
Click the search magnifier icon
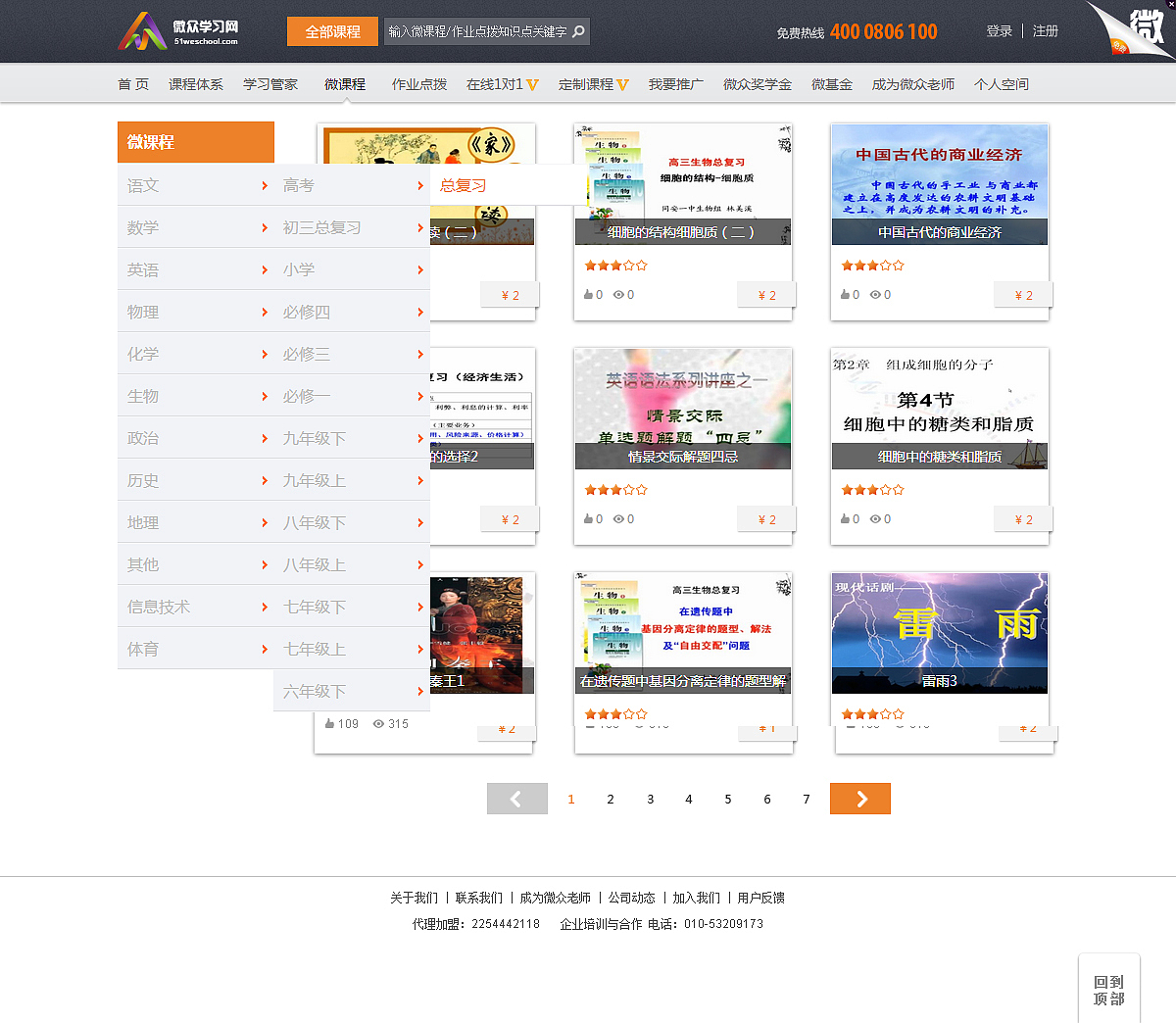(x=578, y=31)
